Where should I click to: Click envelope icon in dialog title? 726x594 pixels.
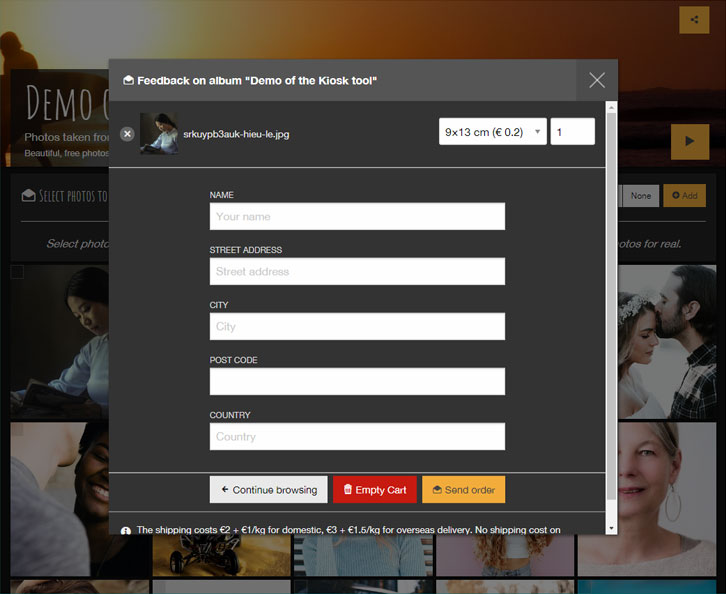(128, 80)
